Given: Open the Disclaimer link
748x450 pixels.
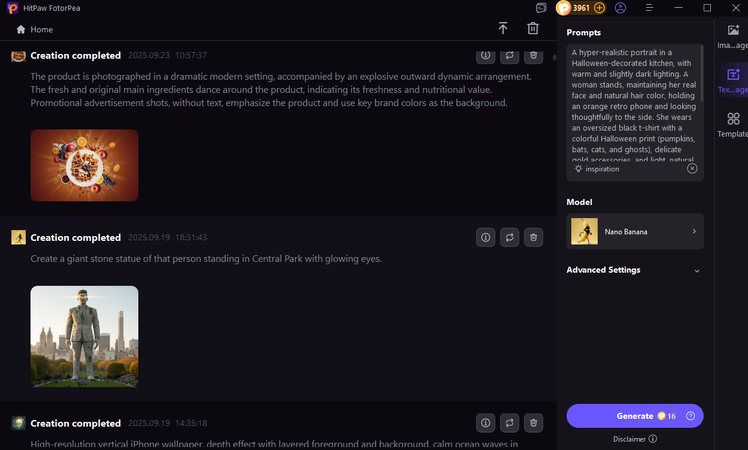Looking at the screenshot, I should click(634, 438).
